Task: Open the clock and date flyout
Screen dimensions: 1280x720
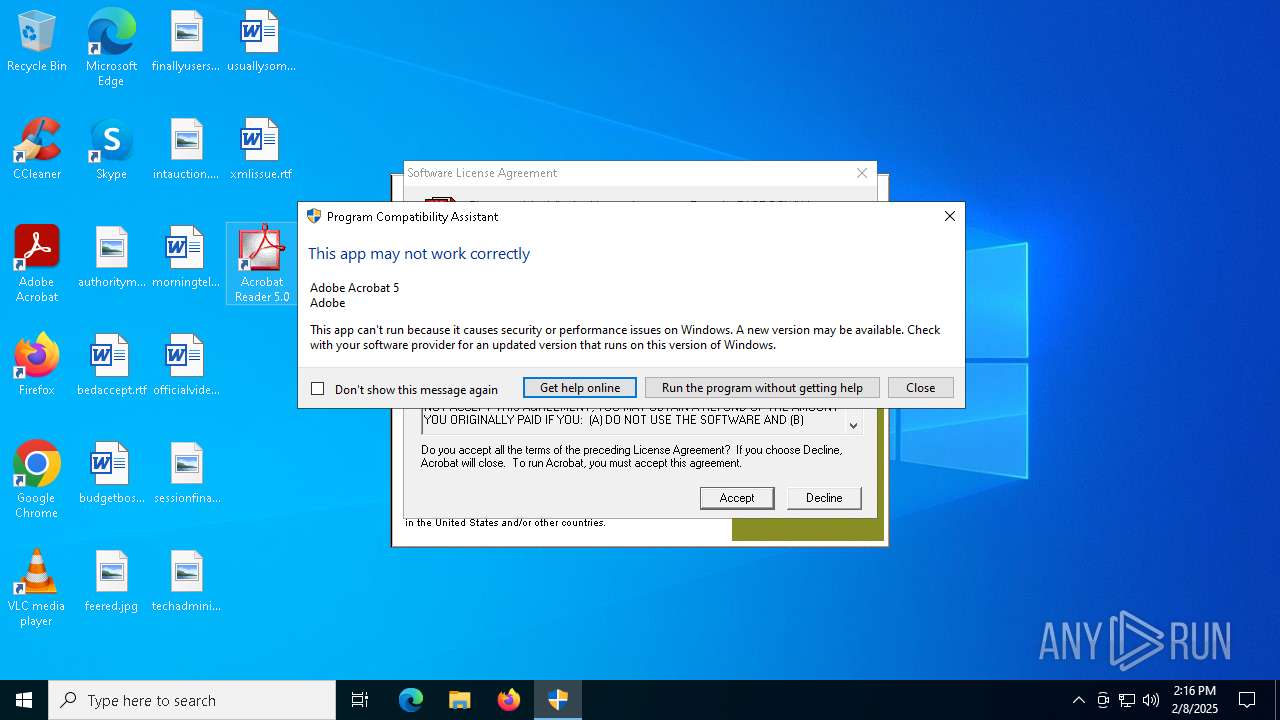Action: click(x=1195, y=700)
